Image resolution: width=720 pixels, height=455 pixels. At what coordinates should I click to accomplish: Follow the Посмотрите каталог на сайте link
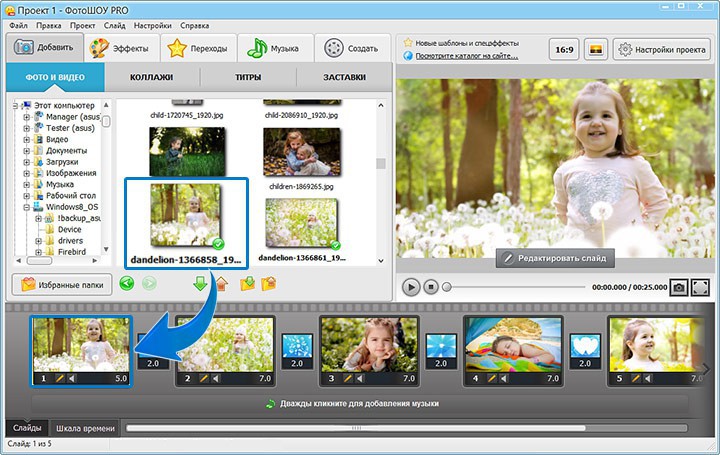[467, 56]
